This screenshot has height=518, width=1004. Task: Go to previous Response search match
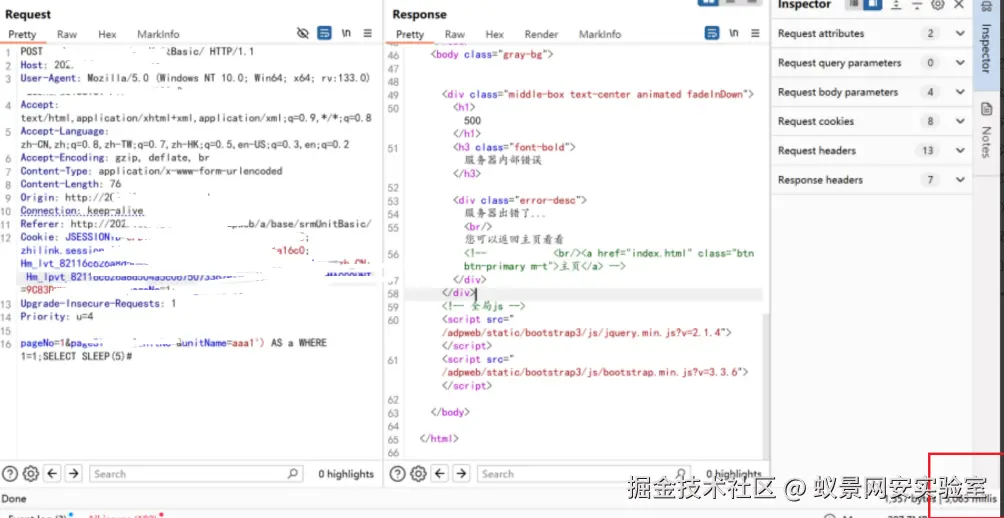tap(440, 474)
